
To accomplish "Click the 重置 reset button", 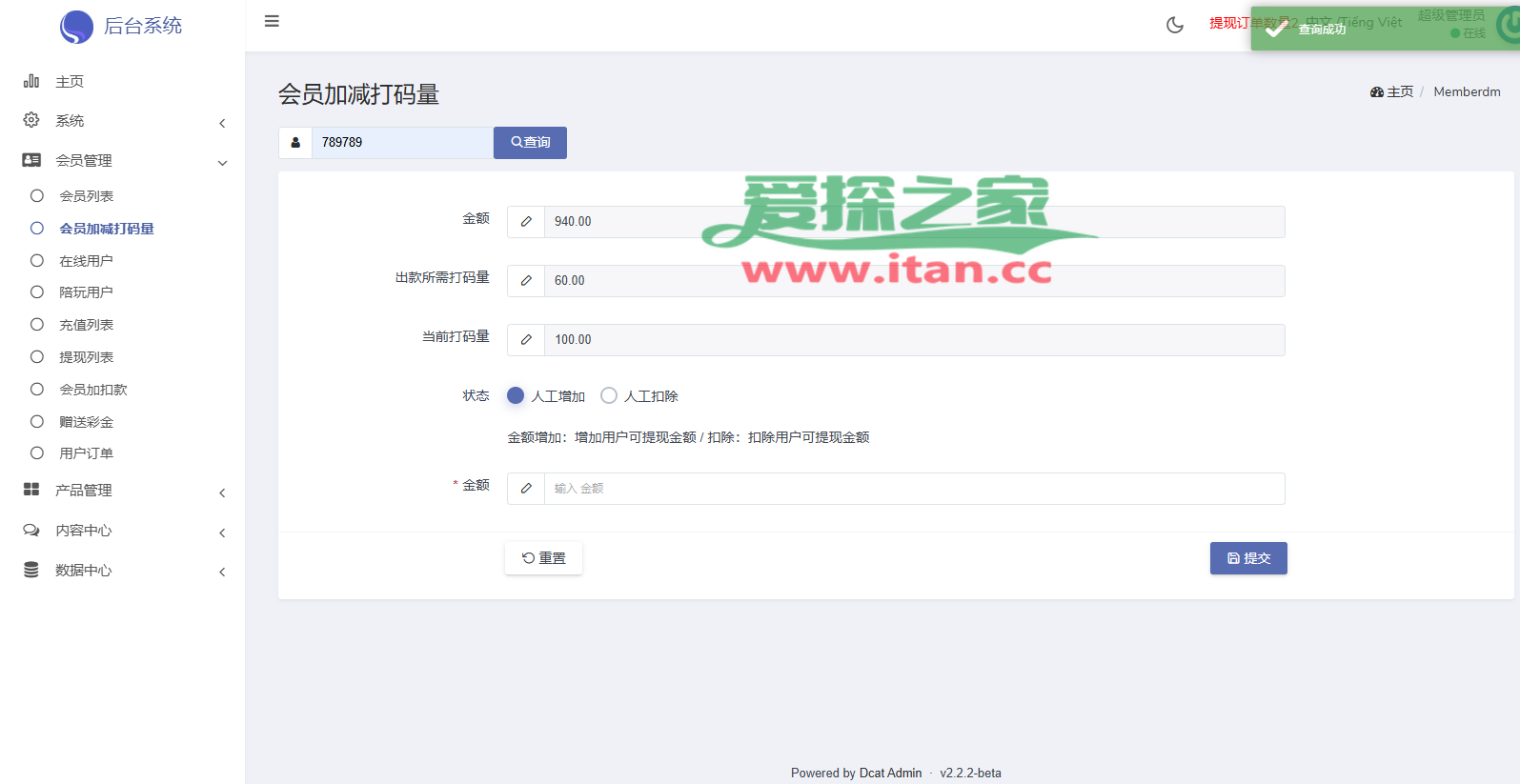I will (x=543, y=558).
